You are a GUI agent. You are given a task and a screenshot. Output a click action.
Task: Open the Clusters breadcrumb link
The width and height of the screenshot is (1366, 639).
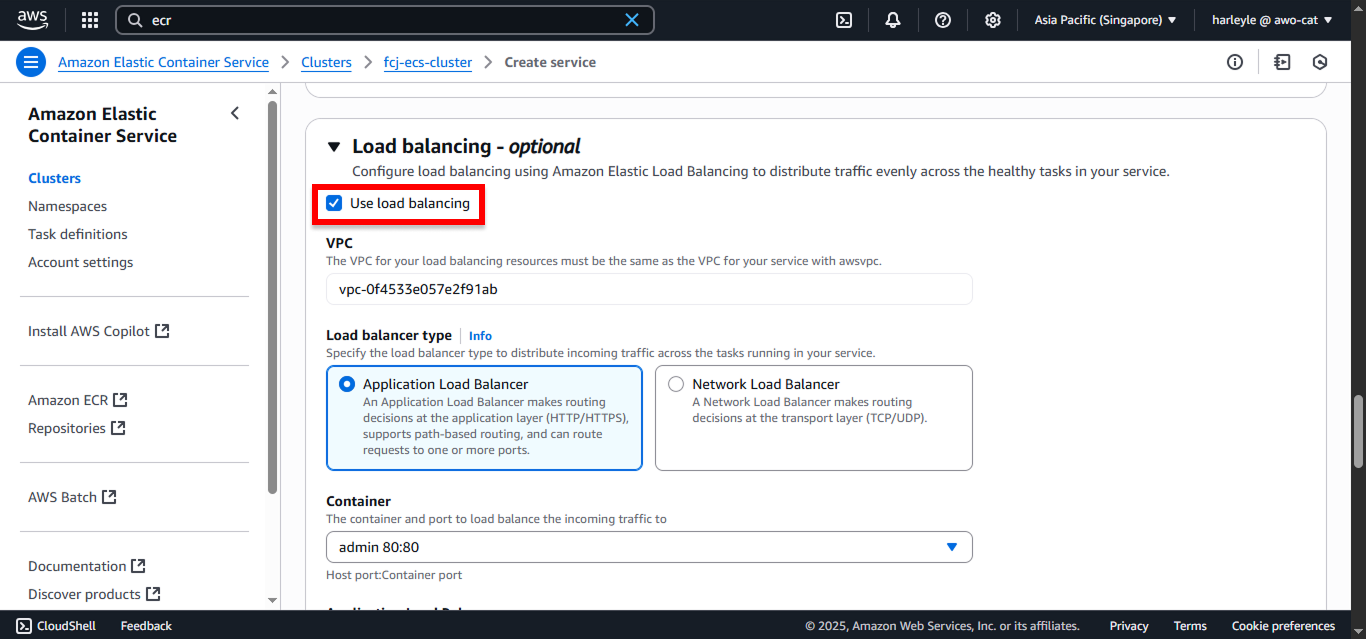pyautogui.click(x=326, y=62)
